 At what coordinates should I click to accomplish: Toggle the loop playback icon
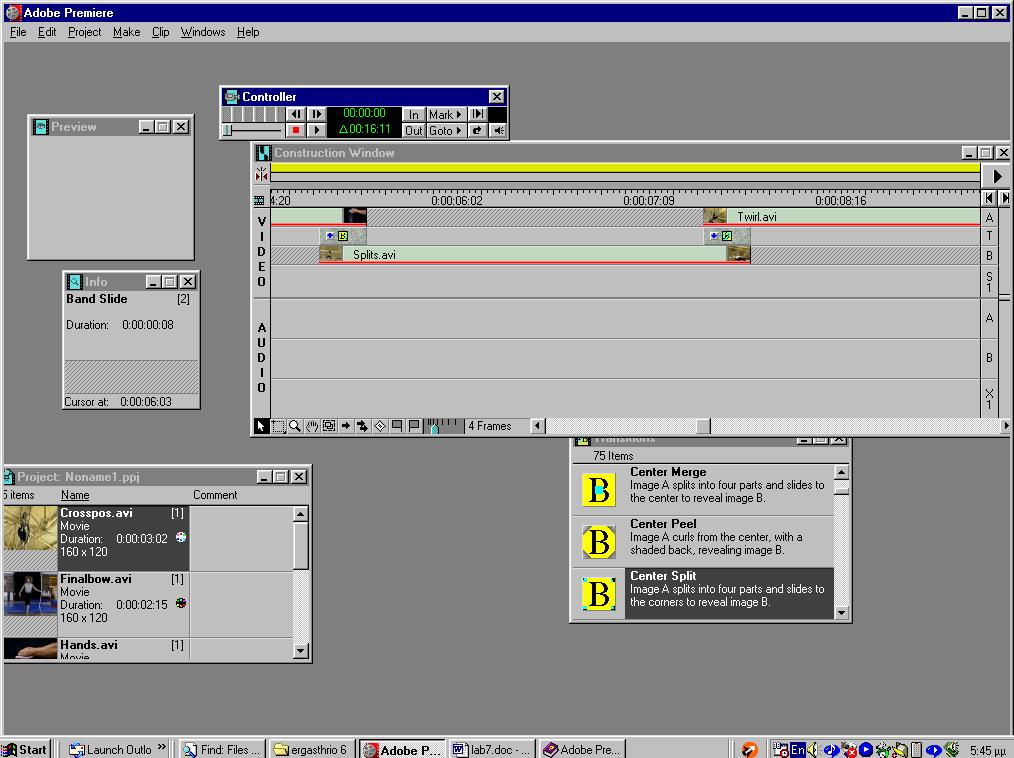point(477,130)
